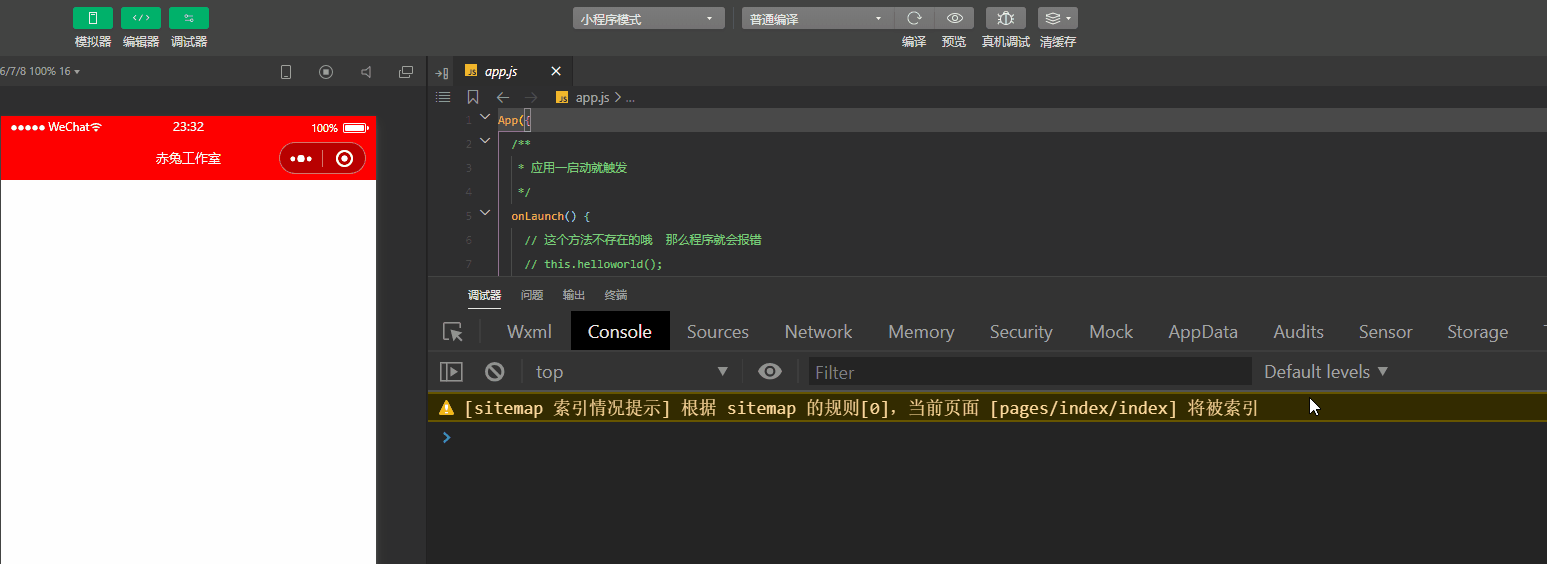Viewport: 1547px width, 564px height.
Task: Open the top context dropdown
Action: (632, 372)
